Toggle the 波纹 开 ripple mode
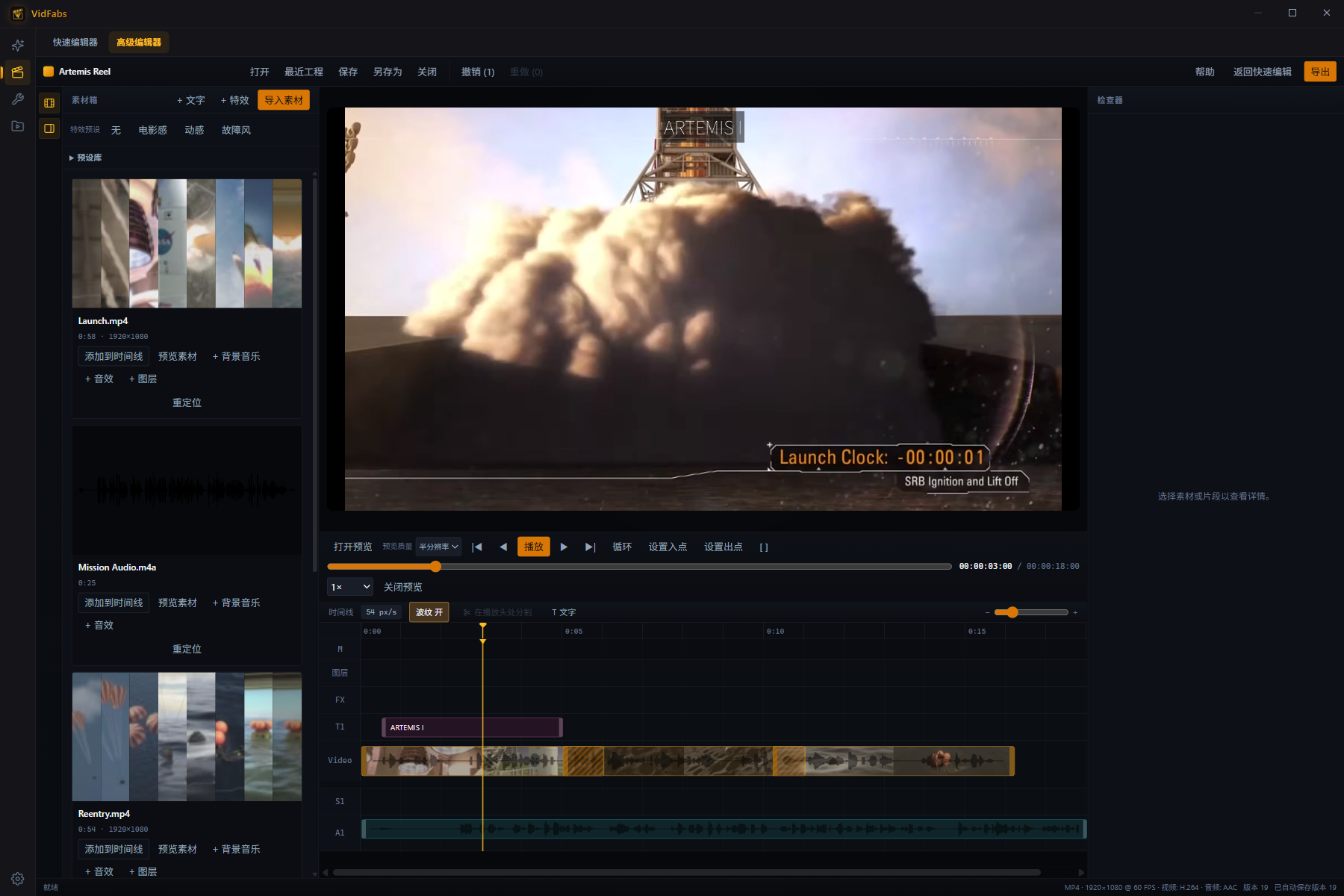 coord(429,612)
